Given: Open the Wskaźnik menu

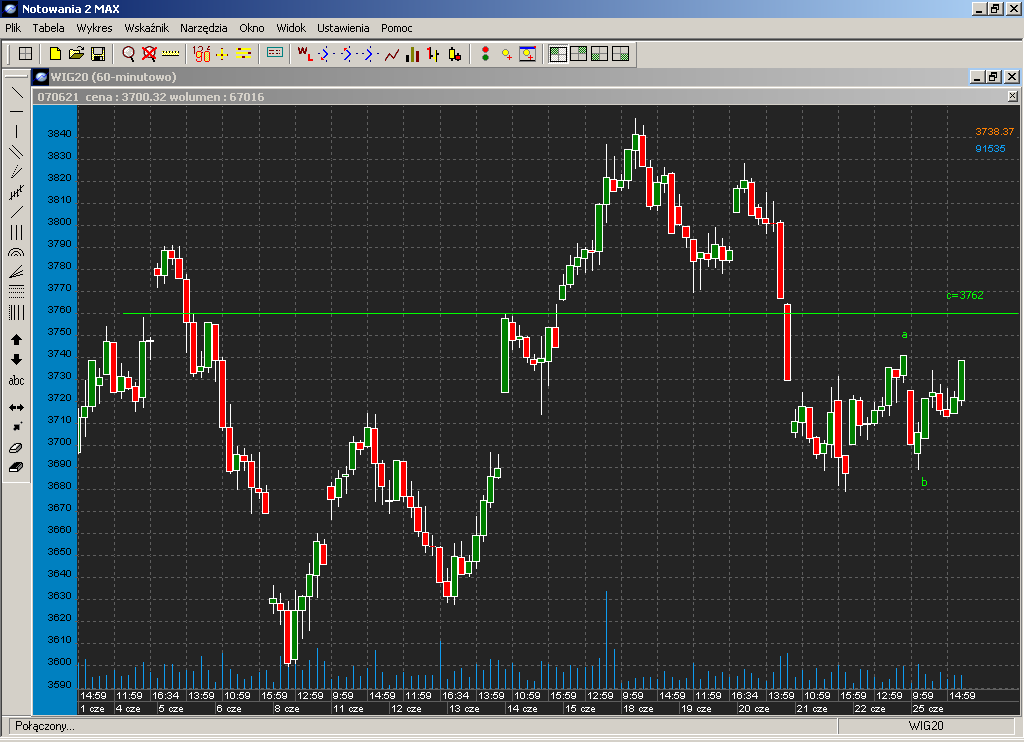Looking at the screenshot, I should [146, 28].
